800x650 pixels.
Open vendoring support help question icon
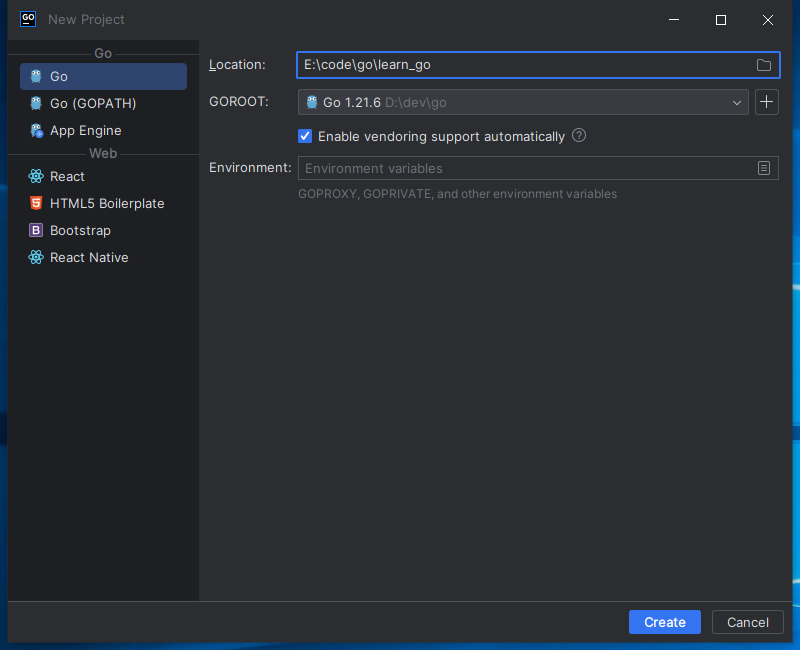click(x=579, y=136)
